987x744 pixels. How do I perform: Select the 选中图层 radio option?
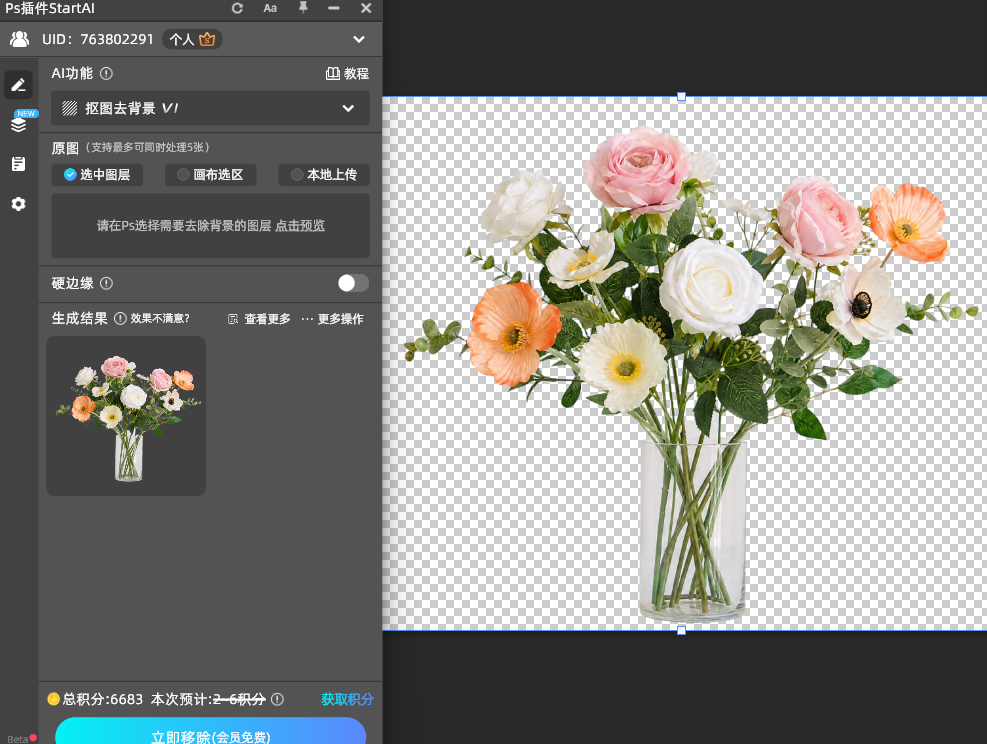tap(97, 174)
